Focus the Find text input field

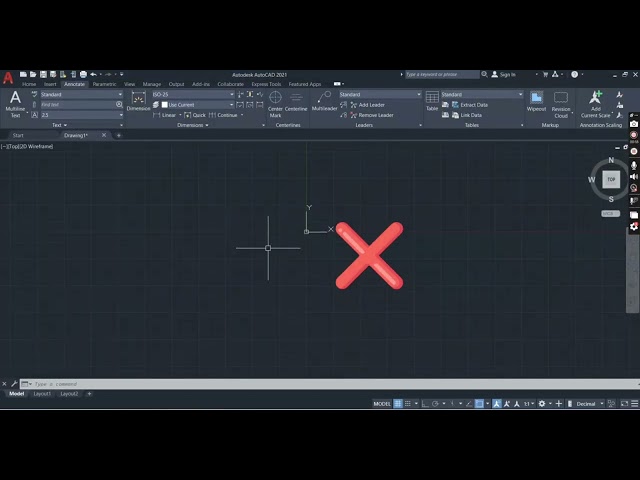(x=78, y=104)
